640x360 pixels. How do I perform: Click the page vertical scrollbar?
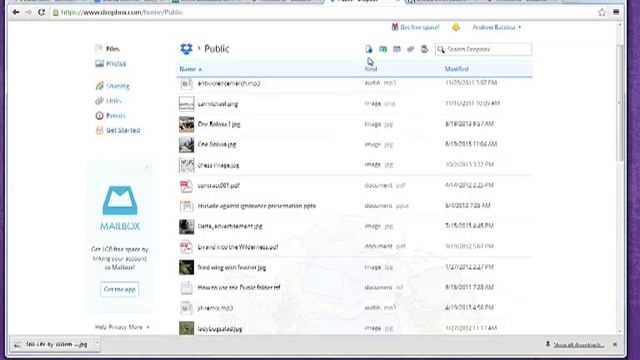[x=620, y=102]
